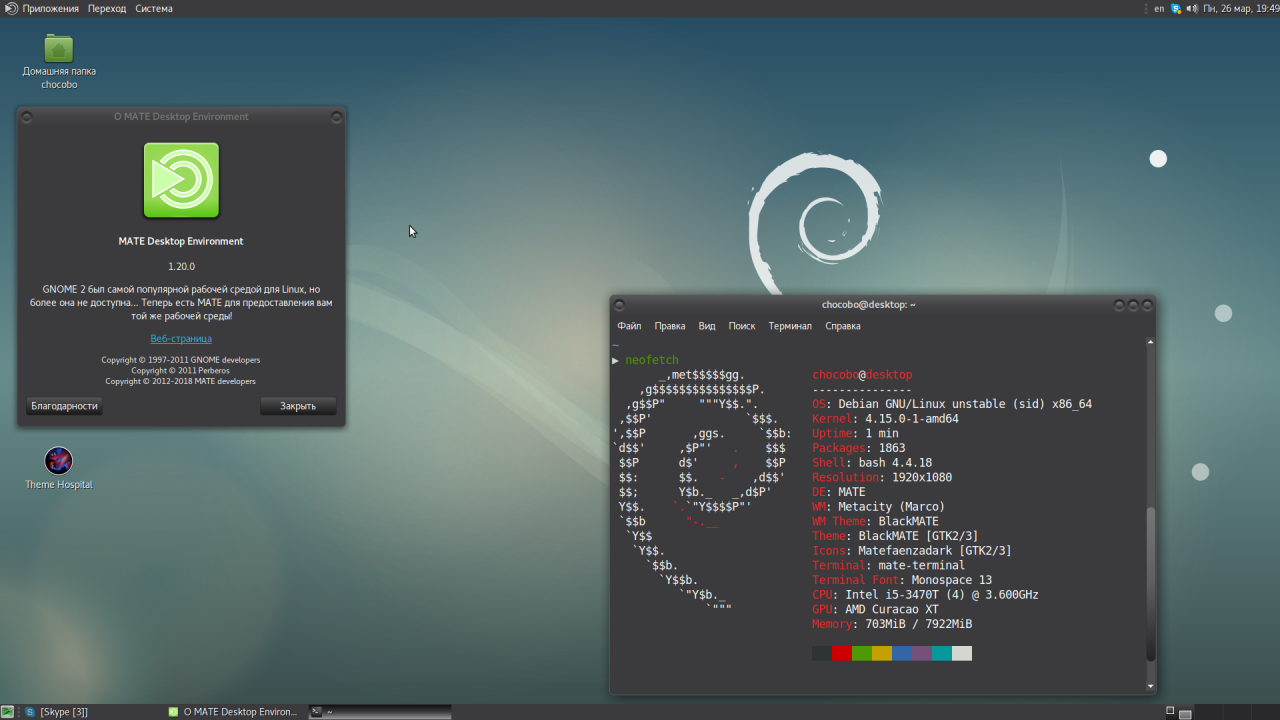This screenshot has width=1280, height=720.
Task: Switch to O MATE Desktop Environ... taskbar entry
Action: click(x=235, y=712)
